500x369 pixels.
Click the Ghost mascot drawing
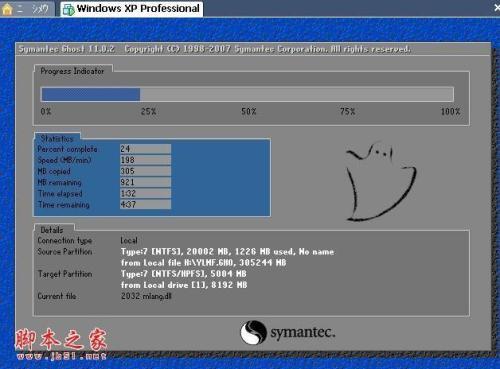click(x=380, y=182)
